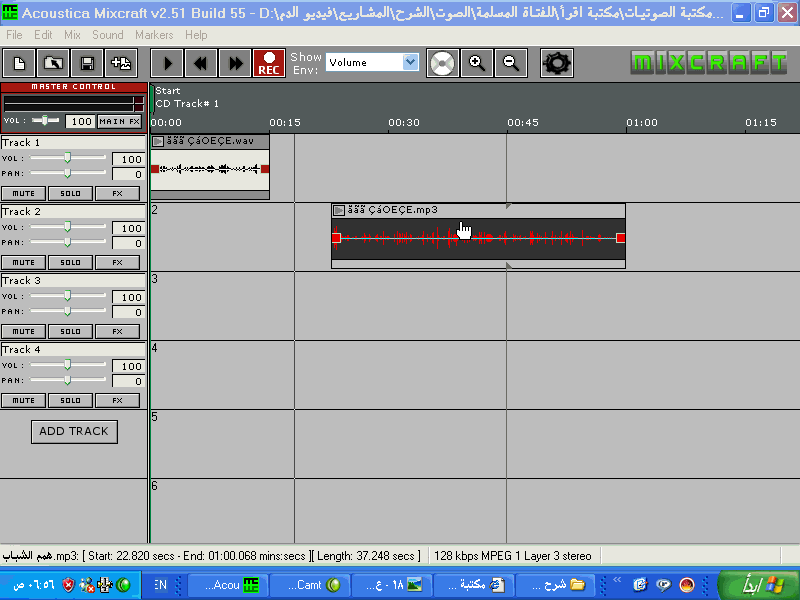Click the 00:30 mark on the timeline ruler
800x600 pixels.
coord(404,122)
